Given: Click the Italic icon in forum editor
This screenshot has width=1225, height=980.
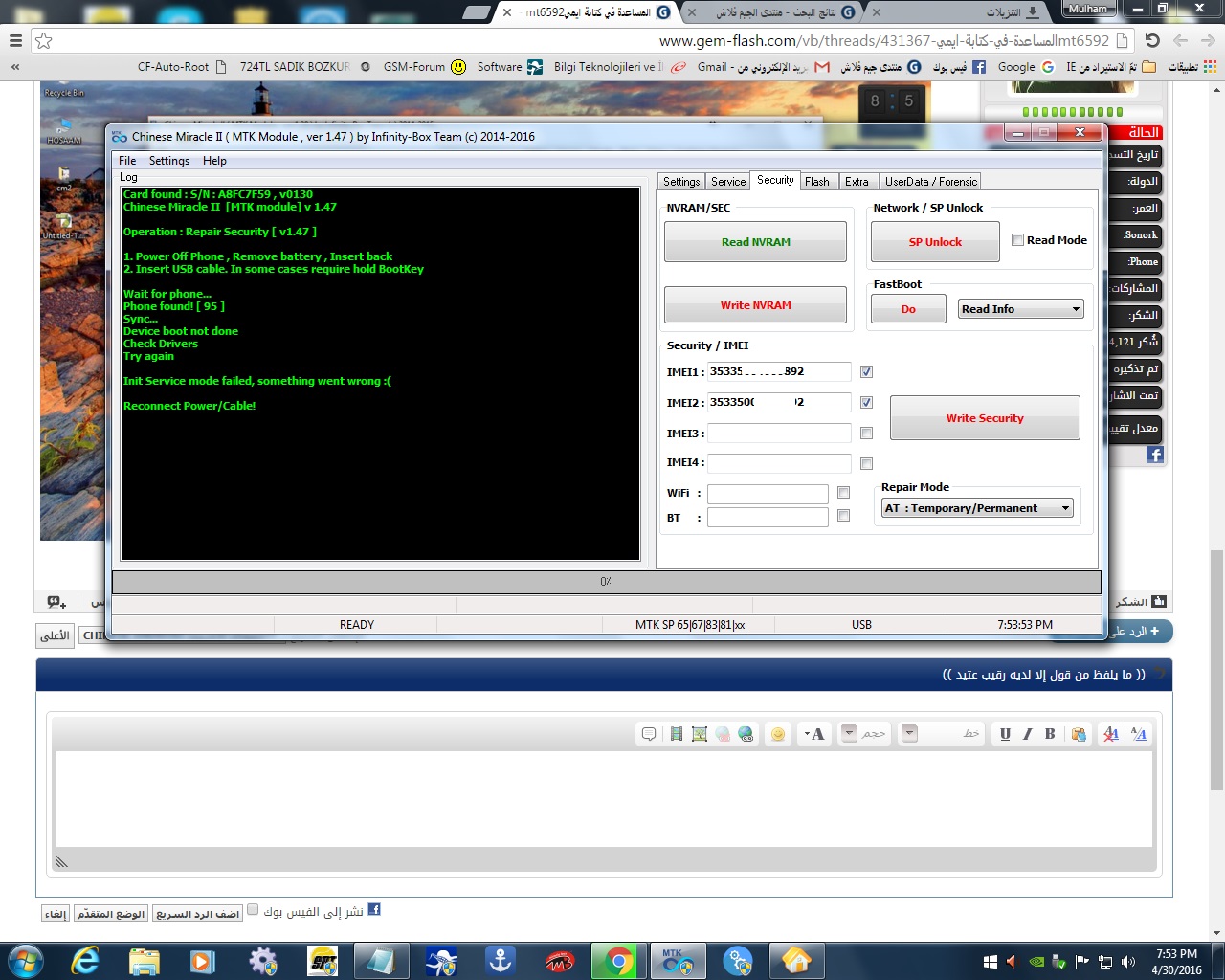Looking at the screenshot, I should (1028, 734).
